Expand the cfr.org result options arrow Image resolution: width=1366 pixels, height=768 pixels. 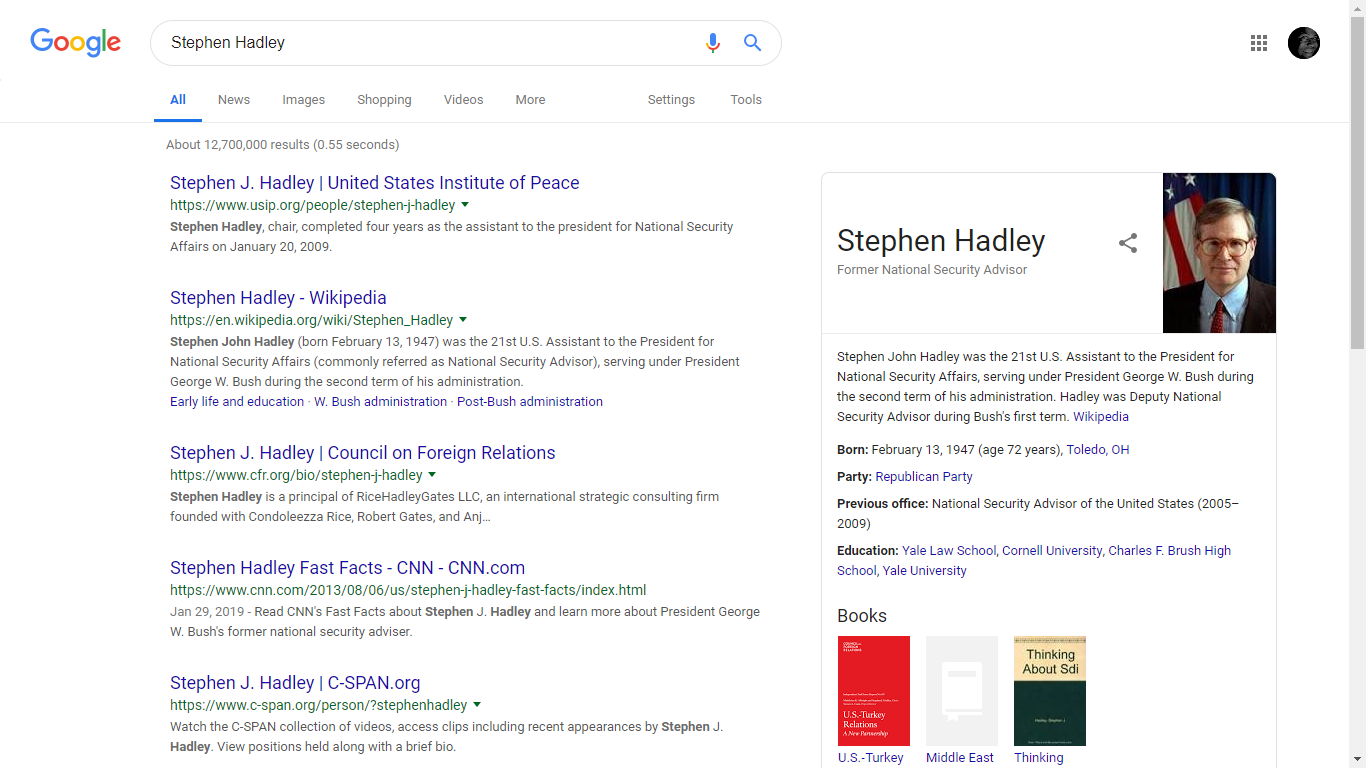pyautogui.click(x=432, y=475)
